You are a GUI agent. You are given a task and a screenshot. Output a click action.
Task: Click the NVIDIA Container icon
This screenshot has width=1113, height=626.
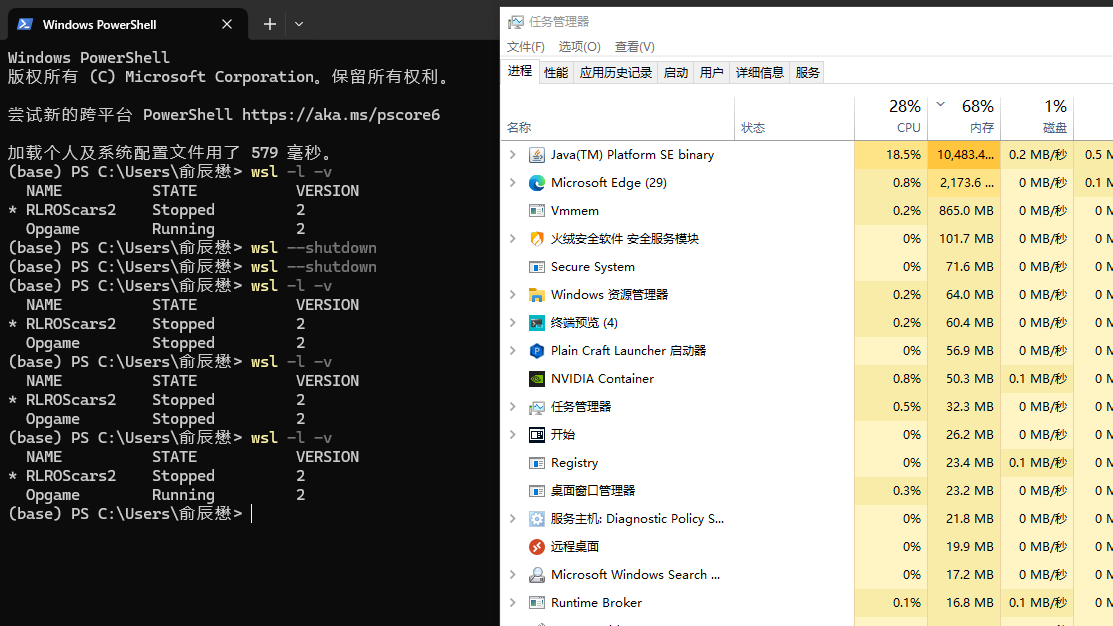(x=537, y=379)
